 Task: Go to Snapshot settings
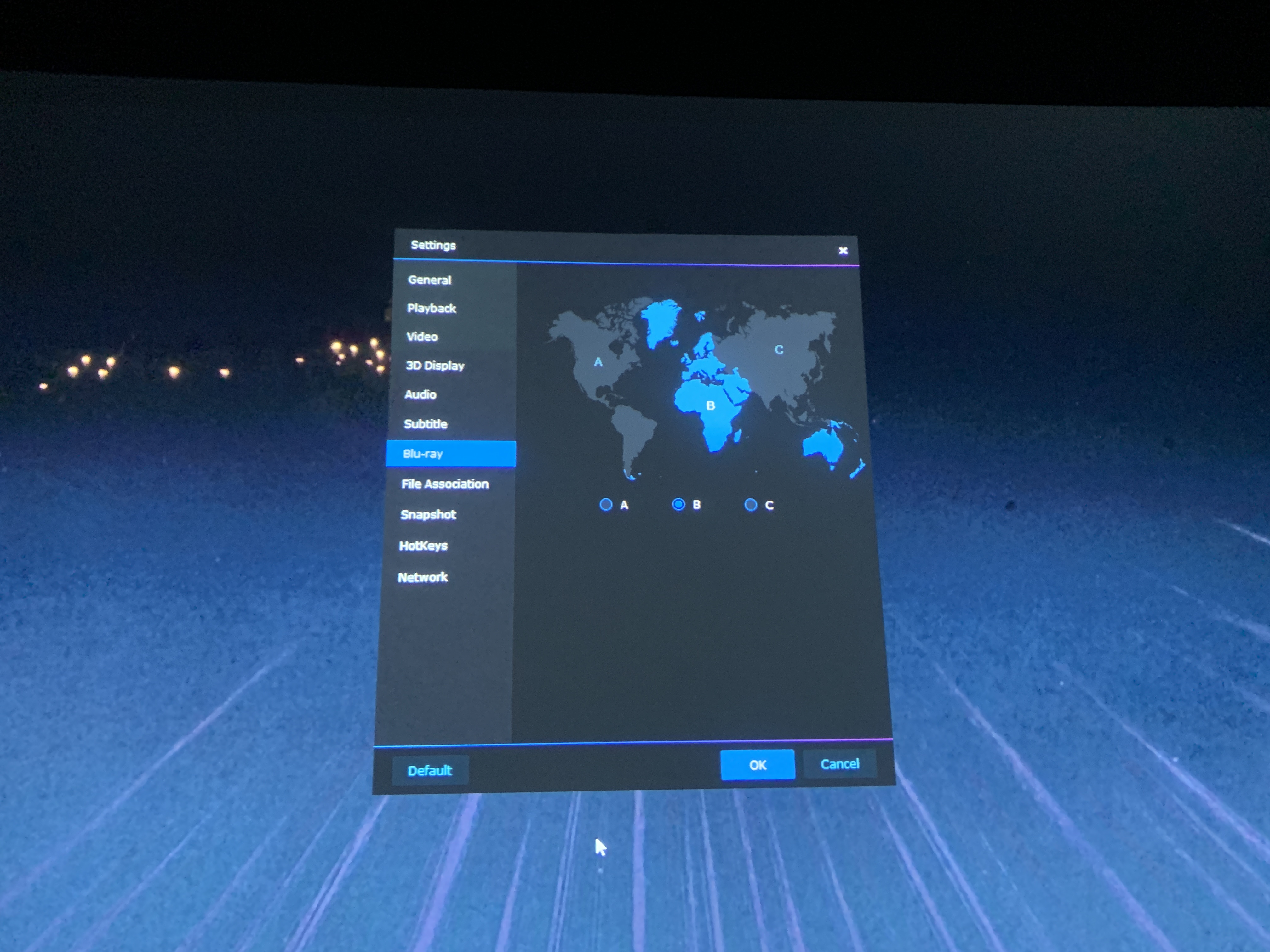point(428,515)
